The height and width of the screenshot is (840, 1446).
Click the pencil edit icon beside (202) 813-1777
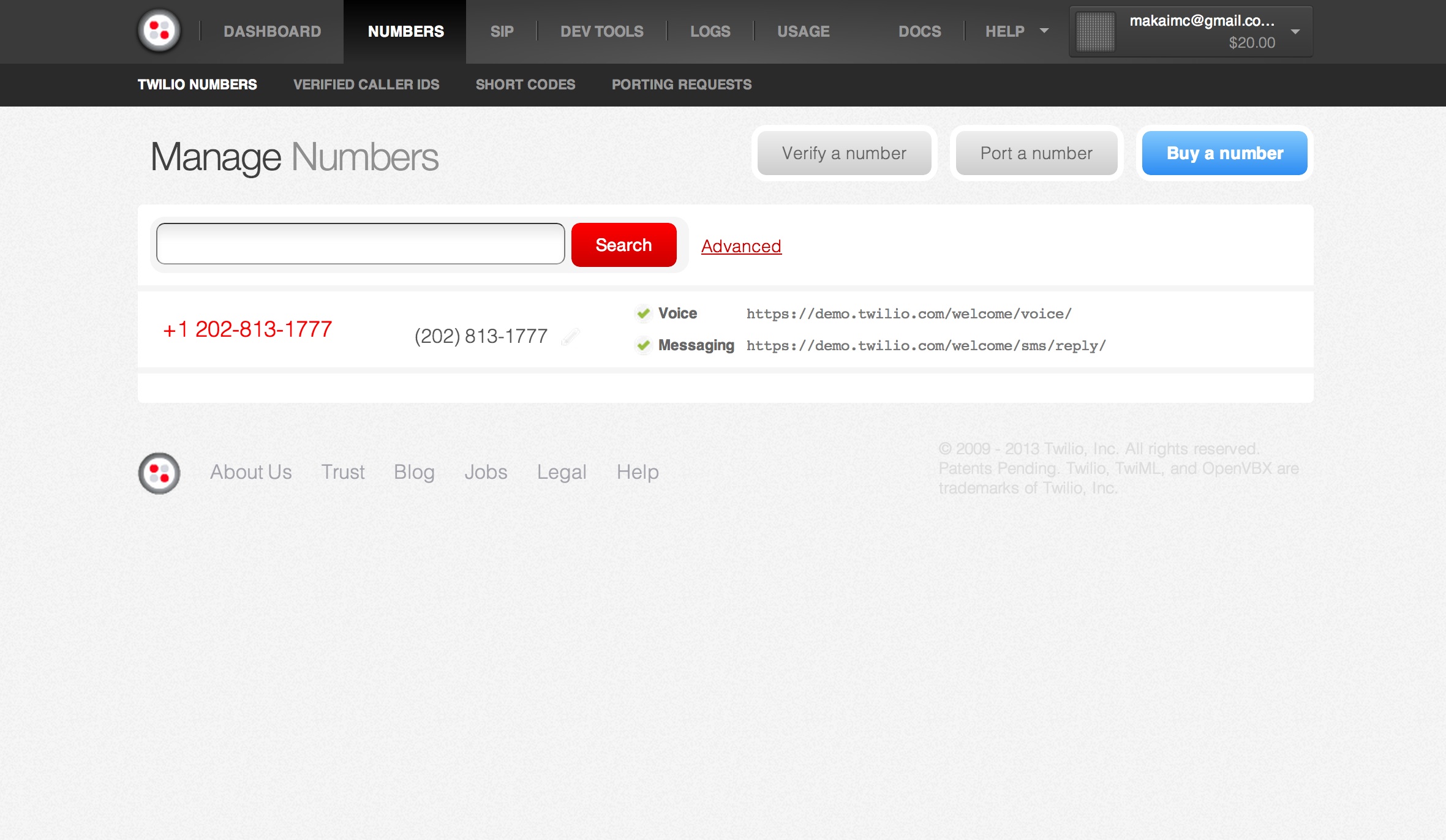tap(570, 337)
